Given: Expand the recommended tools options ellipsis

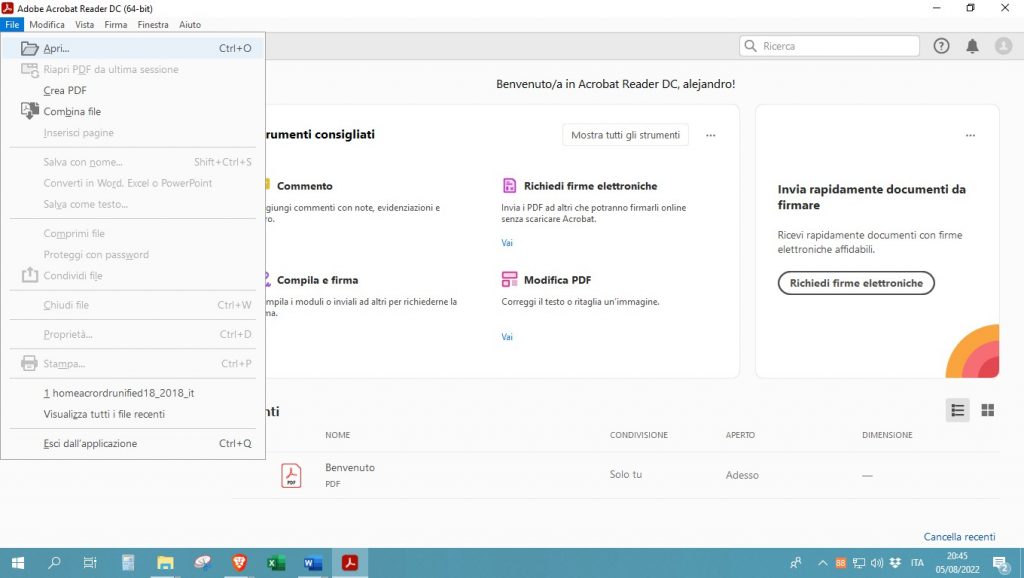Looking at the screenshot, I should [x=711, y=135].
